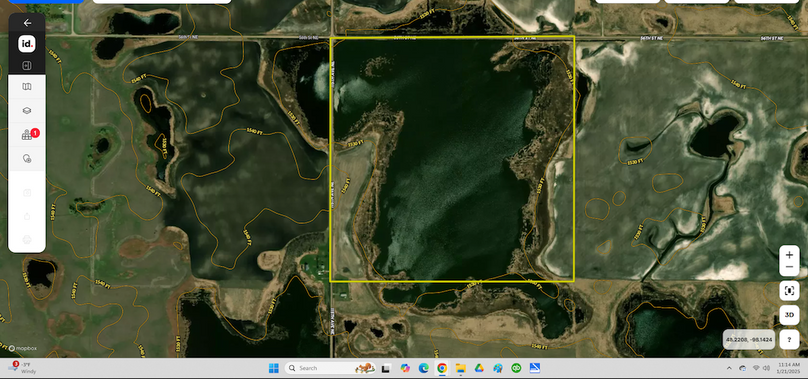
Task: Click the add-location circle icon
Action: tap(27, 159)
